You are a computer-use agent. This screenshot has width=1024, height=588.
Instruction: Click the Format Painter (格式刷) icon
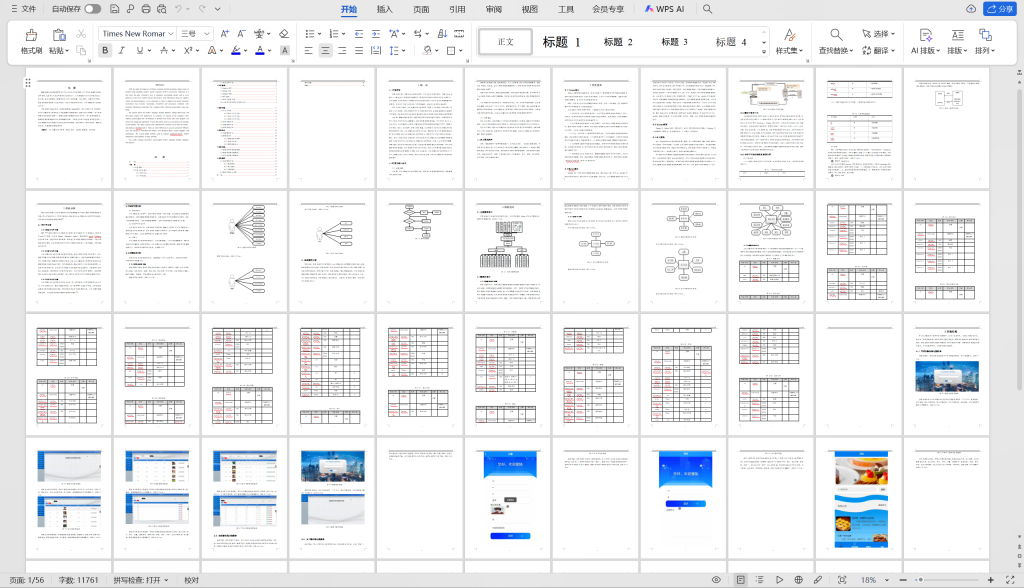tap(31, 35)
